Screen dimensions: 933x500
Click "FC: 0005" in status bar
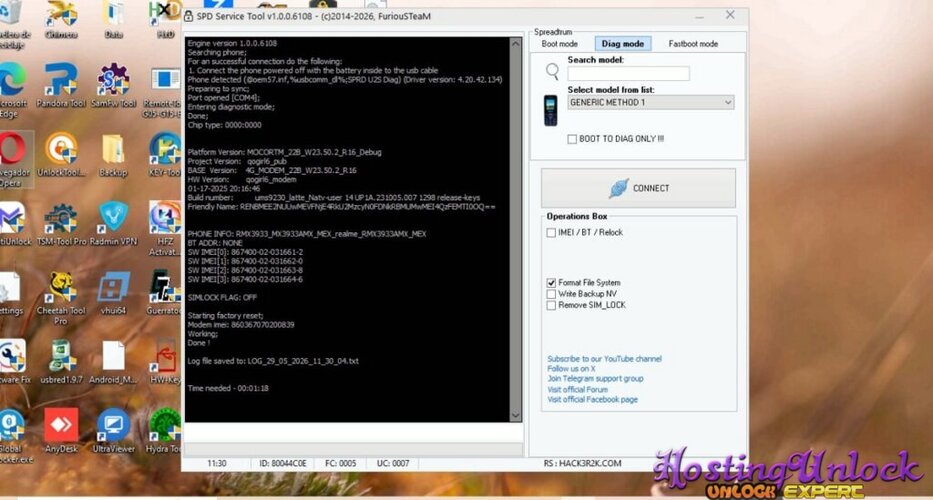341,463
